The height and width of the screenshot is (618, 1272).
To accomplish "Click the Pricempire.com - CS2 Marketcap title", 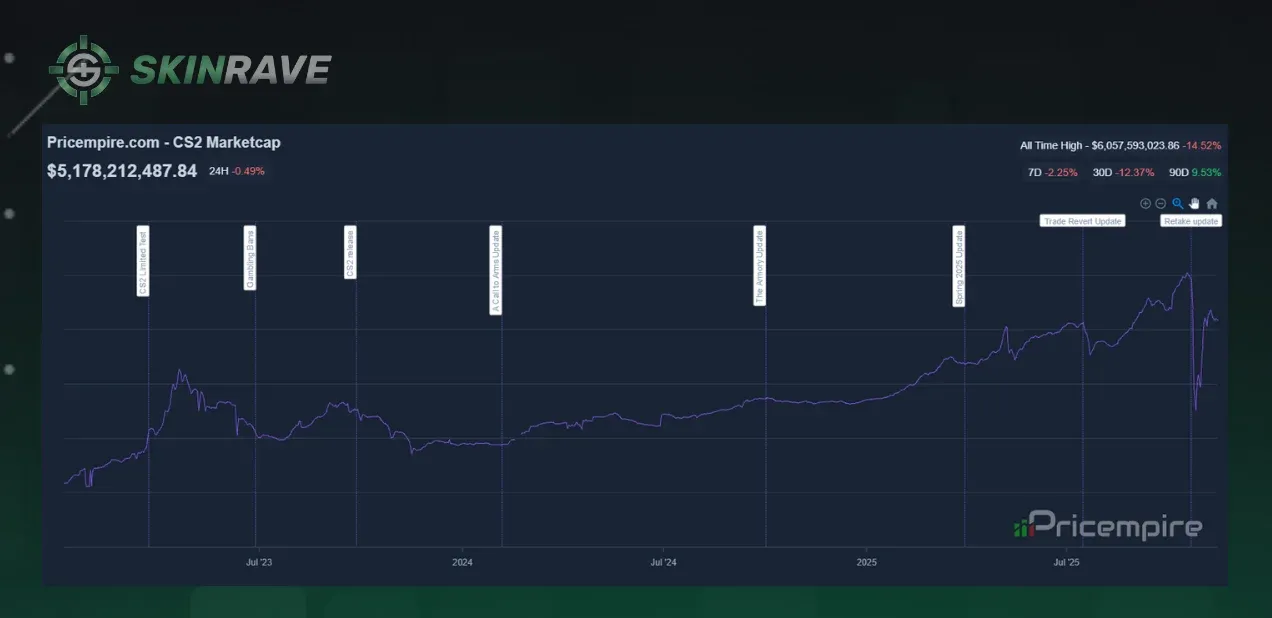I will click(x=164, y=143).
